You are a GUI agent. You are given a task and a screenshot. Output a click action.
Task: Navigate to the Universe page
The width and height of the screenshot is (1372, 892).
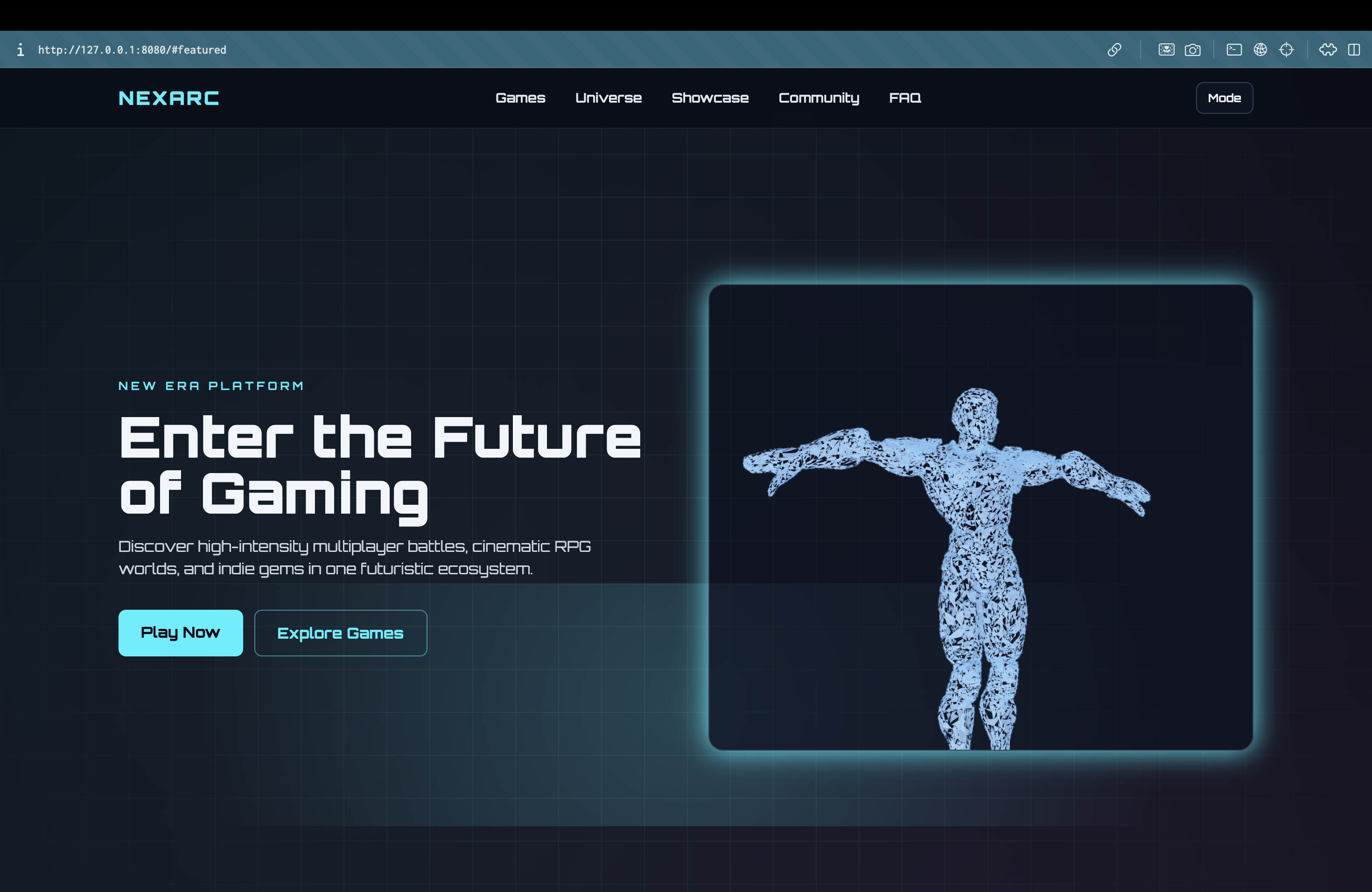(608, 98)
